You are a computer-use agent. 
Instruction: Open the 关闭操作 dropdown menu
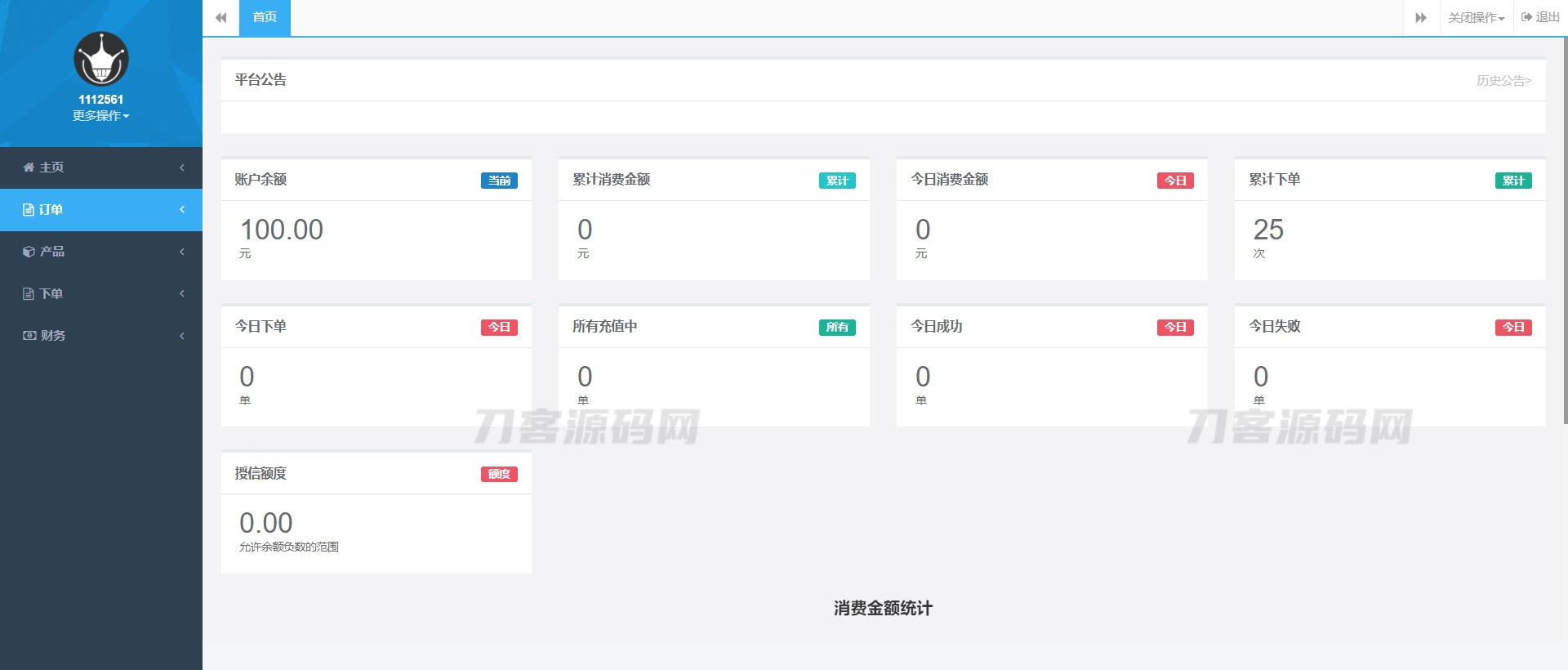[1476, 17]
